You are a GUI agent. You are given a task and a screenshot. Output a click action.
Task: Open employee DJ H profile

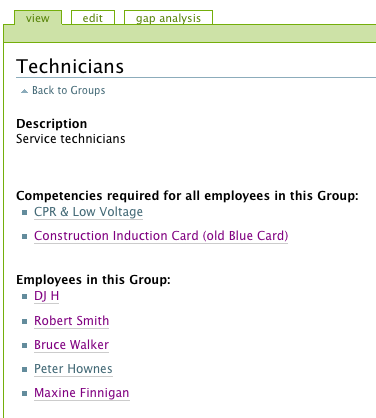click(x=46, y=296)
